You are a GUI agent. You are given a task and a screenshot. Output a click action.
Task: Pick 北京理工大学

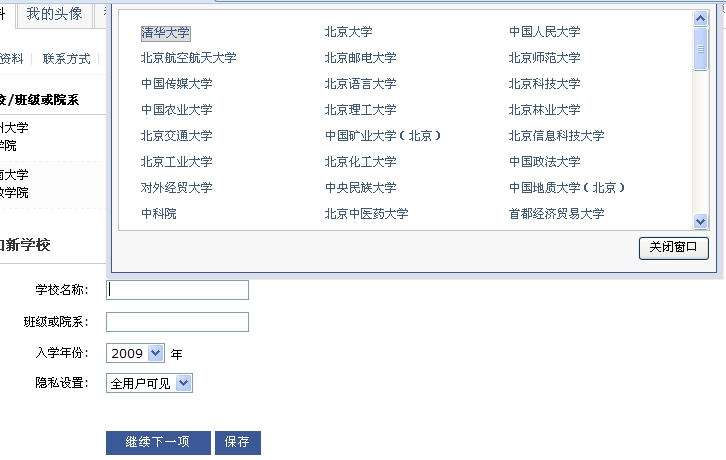(360, 110)
